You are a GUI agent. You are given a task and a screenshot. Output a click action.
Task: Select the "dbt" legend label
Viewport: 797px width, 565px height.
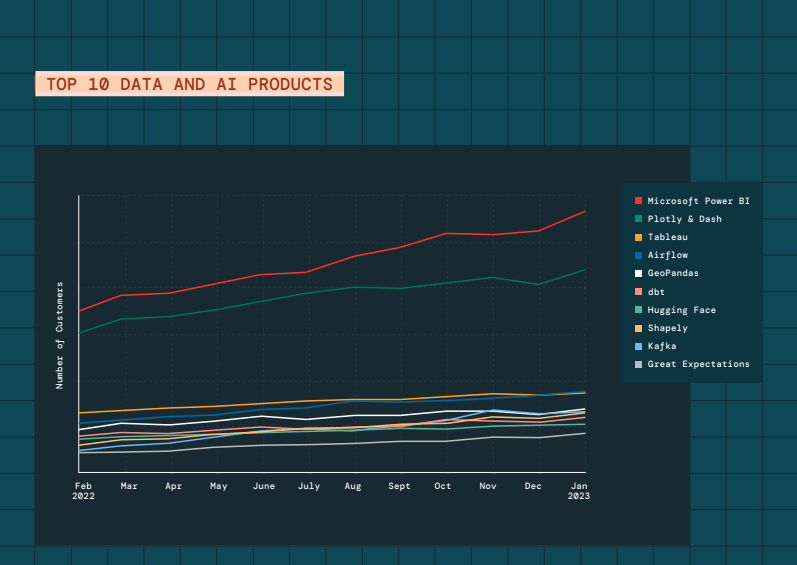tap(656, 292)
